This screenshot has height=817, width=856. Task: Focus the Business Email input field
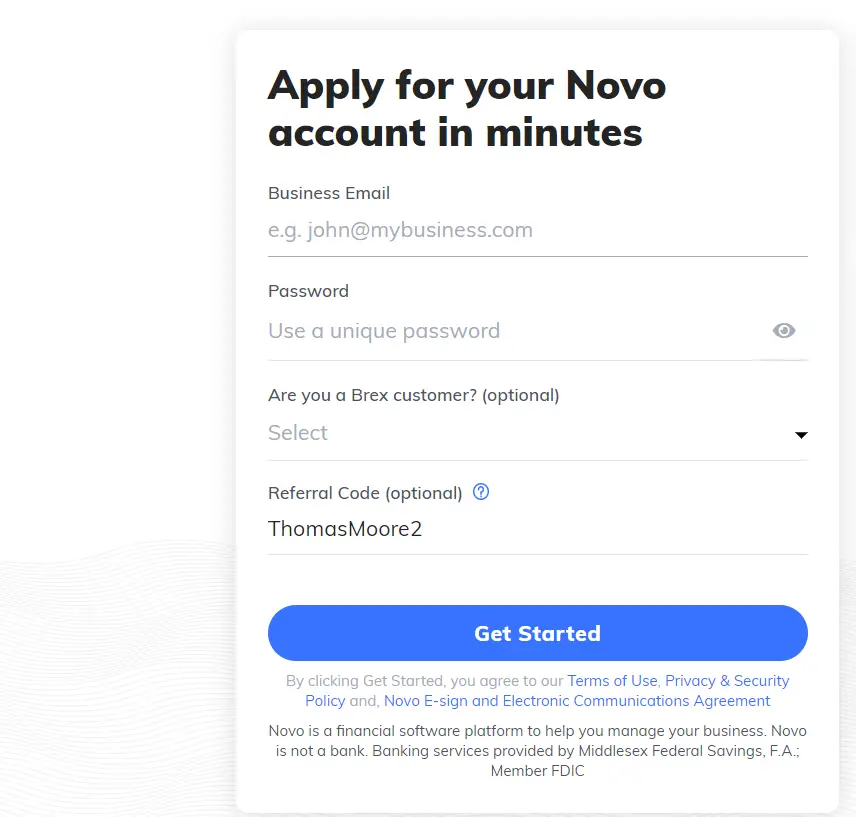(x=538, y=230)
